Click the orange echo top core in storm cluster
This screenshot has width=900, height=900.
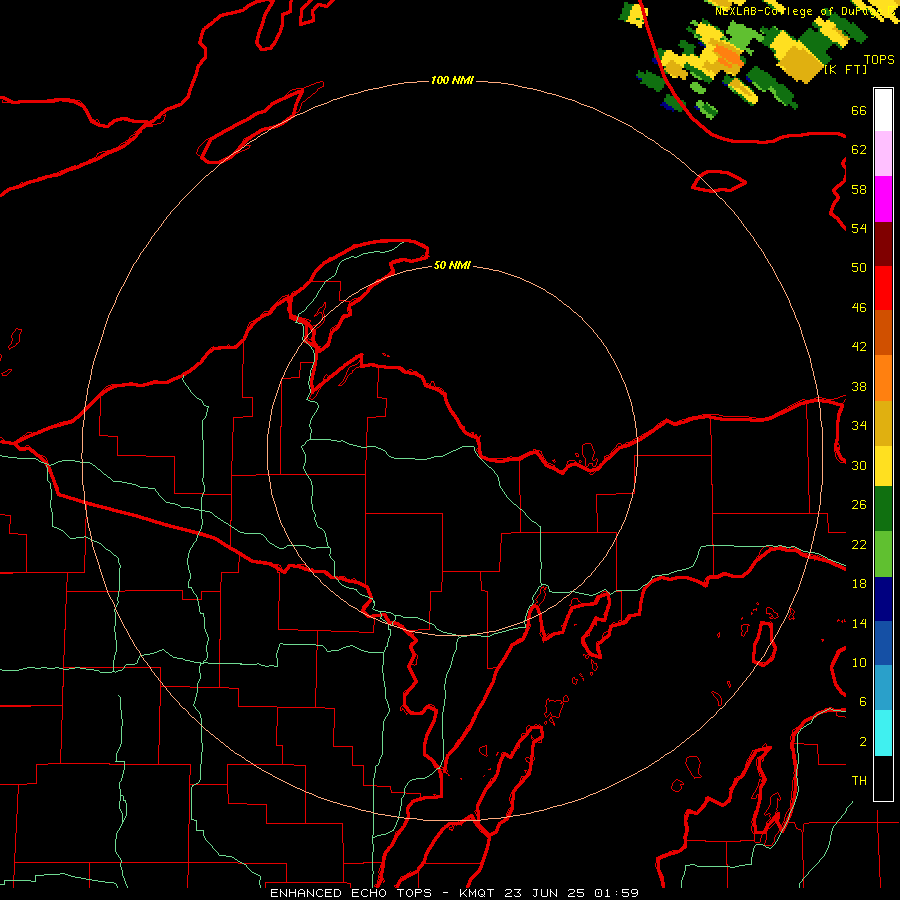pyautogui.click(x=728, y=54)
